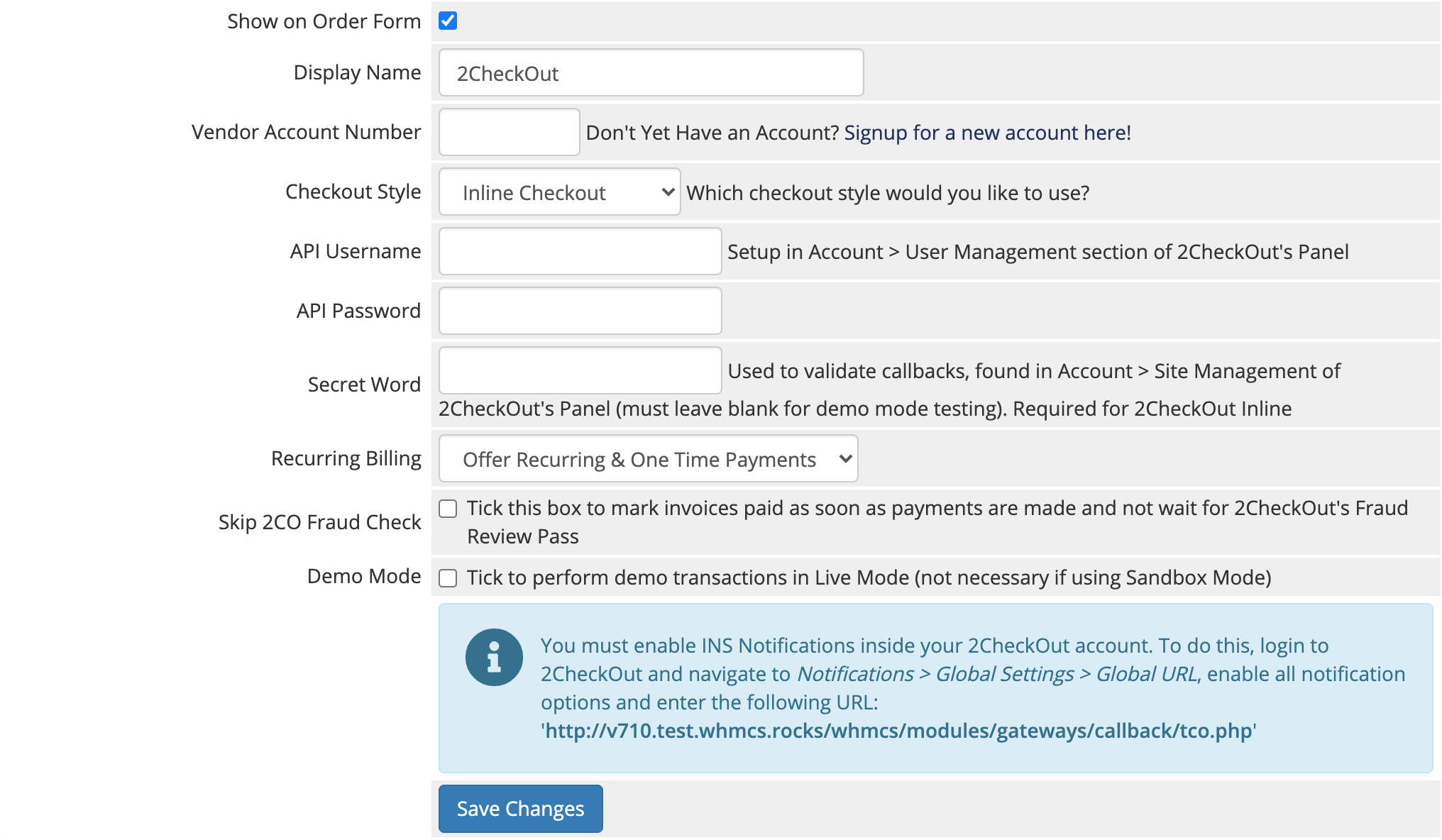Viewport: 1442px width, 840px height.
Task: Click the API Password label
Action: (x=359, y=311)
